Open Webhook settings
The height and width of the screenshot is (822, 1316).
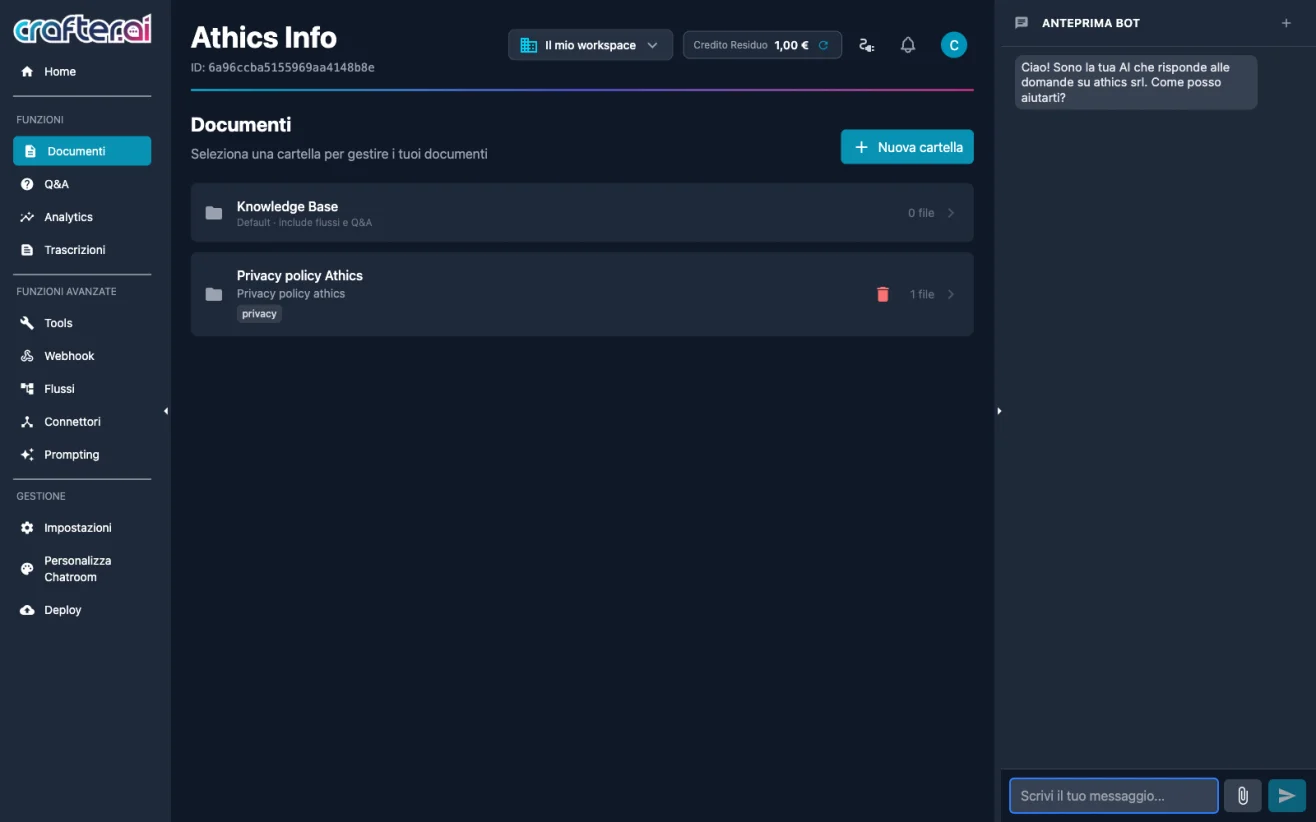point(82,356)
